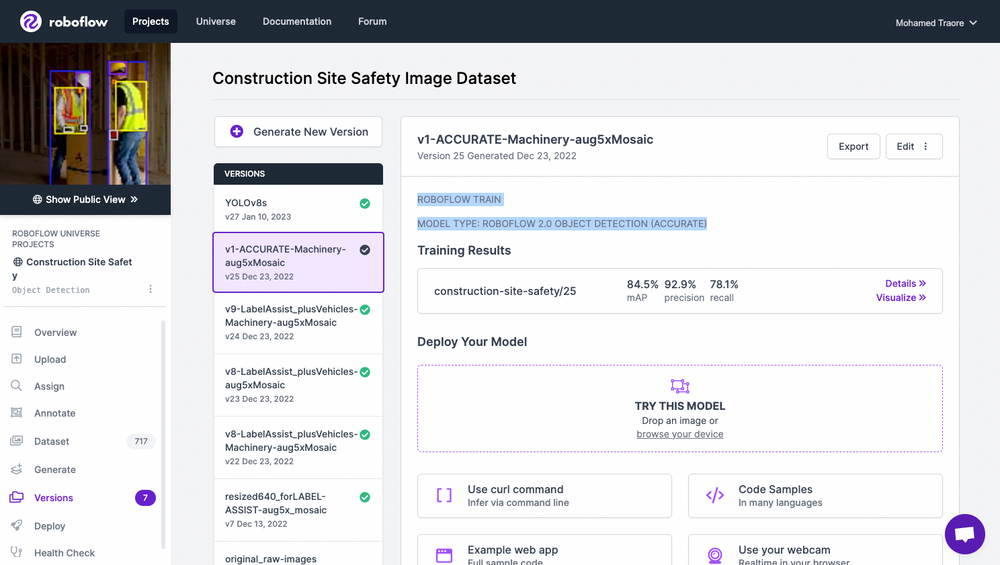This screenshot has width=1000, height=565.
Task: Select resized640_forLABEL-ASSIST v7 version
Action: pos(298,510)
